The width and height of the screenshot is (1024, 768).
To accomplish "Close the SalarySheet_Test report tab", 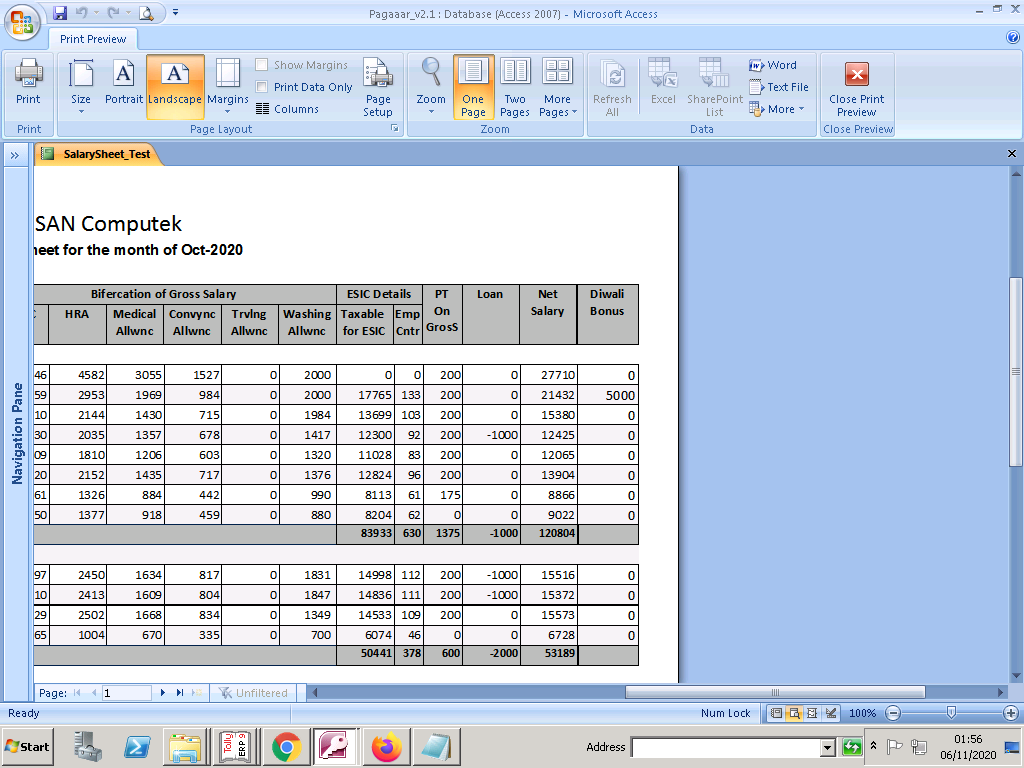I will 1012,153.
